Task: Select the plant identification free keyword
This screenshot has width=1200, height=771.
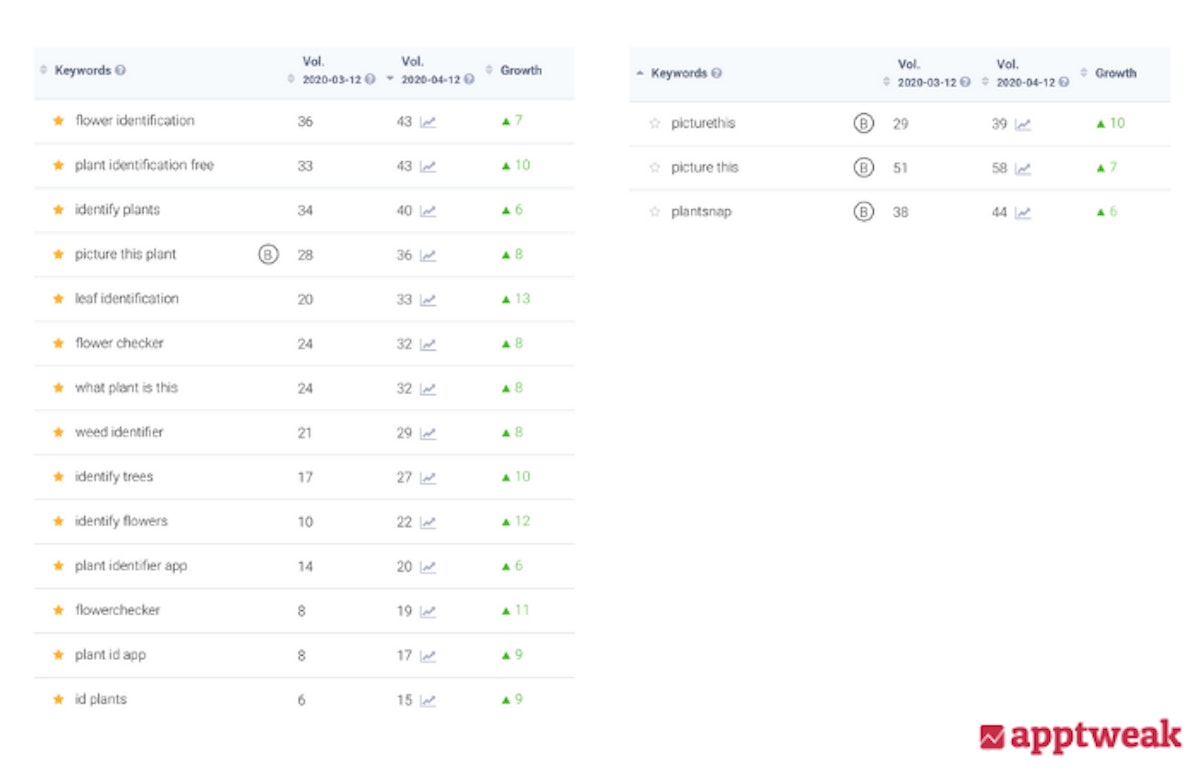Action: tap(144, 165)
